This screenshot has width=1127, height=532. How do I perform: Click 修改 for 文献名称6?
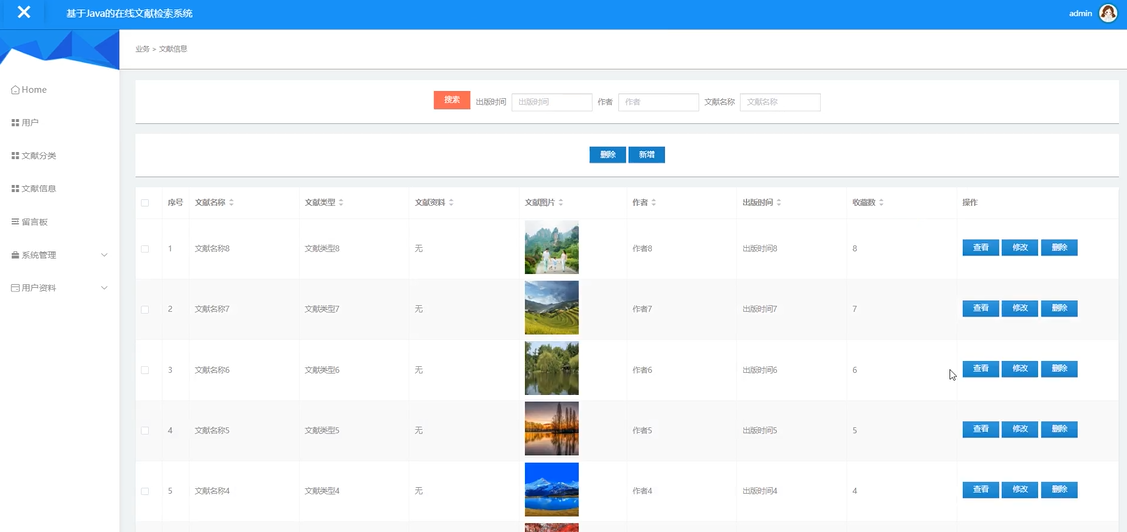(1019, 369)
